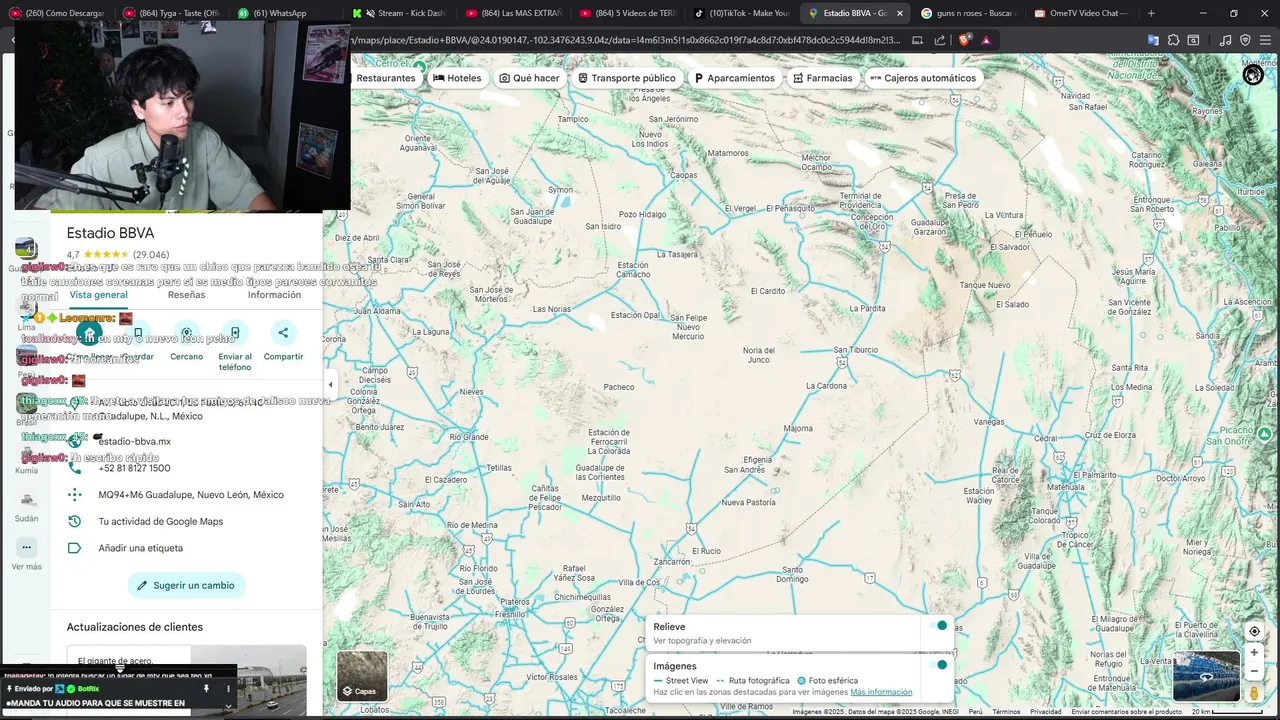
Task: Zoom in with the map plus button
Action: point(1254,652)
